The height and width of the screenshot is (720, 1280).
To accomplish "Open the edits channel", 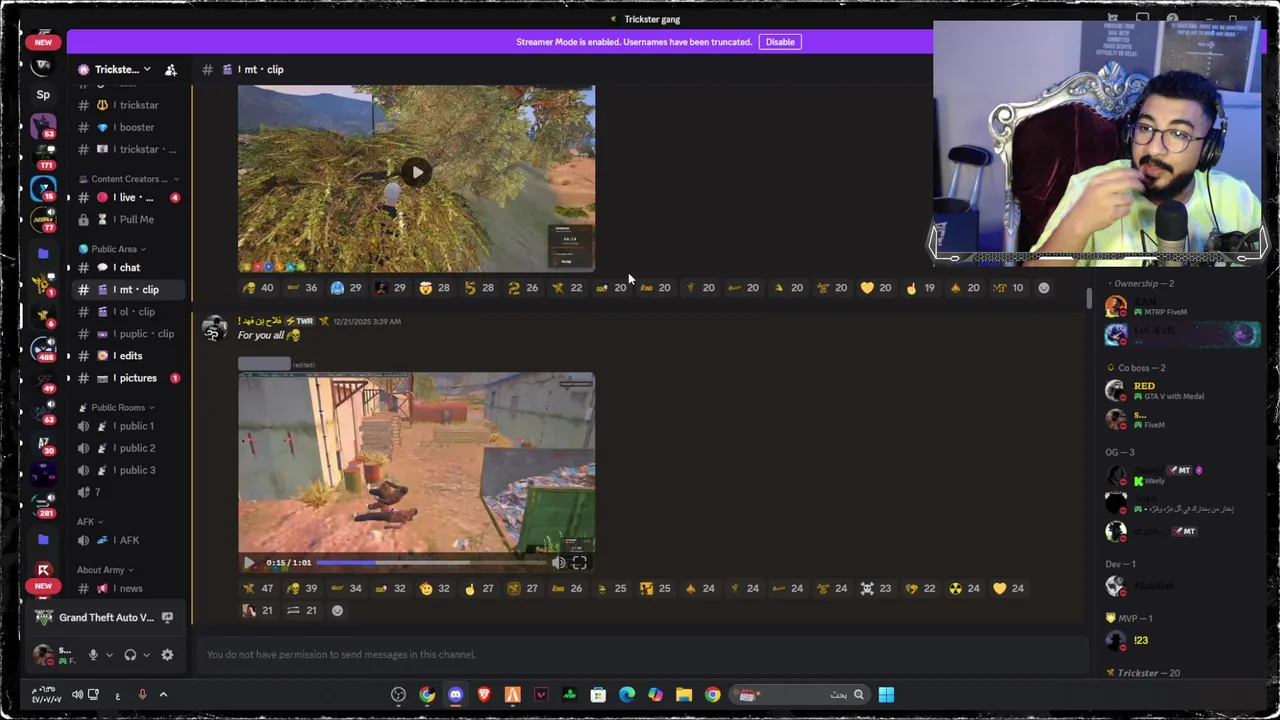I will coord(130,355).
